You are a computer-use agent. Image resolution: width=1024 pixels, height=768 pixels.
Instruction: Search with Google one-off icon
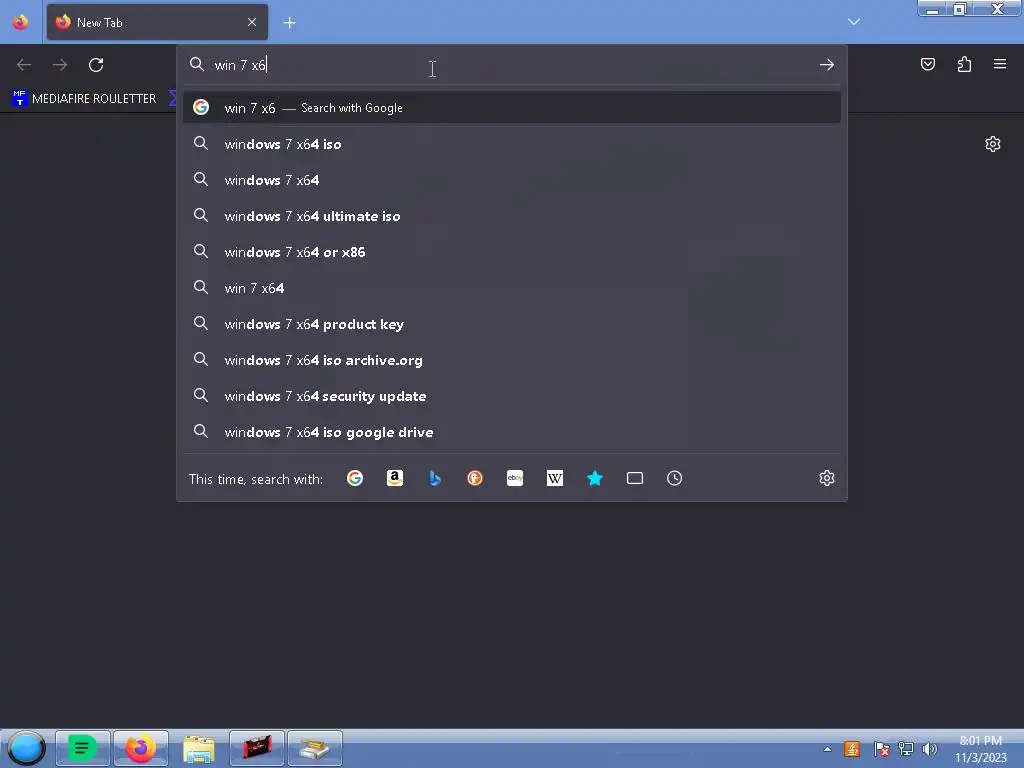pos(355,478)
